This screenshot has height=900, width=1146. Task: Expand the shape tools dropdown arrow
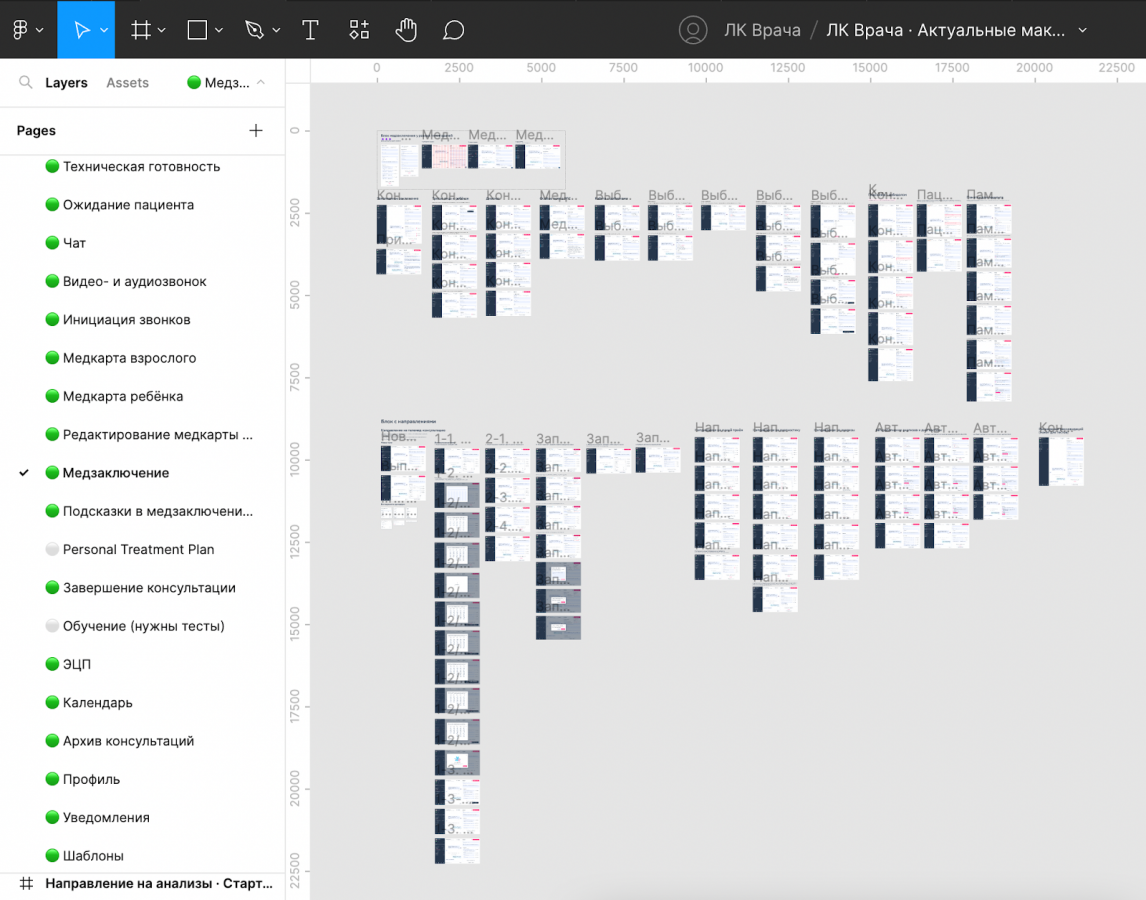pyautogui.click(x=219, y=31)
